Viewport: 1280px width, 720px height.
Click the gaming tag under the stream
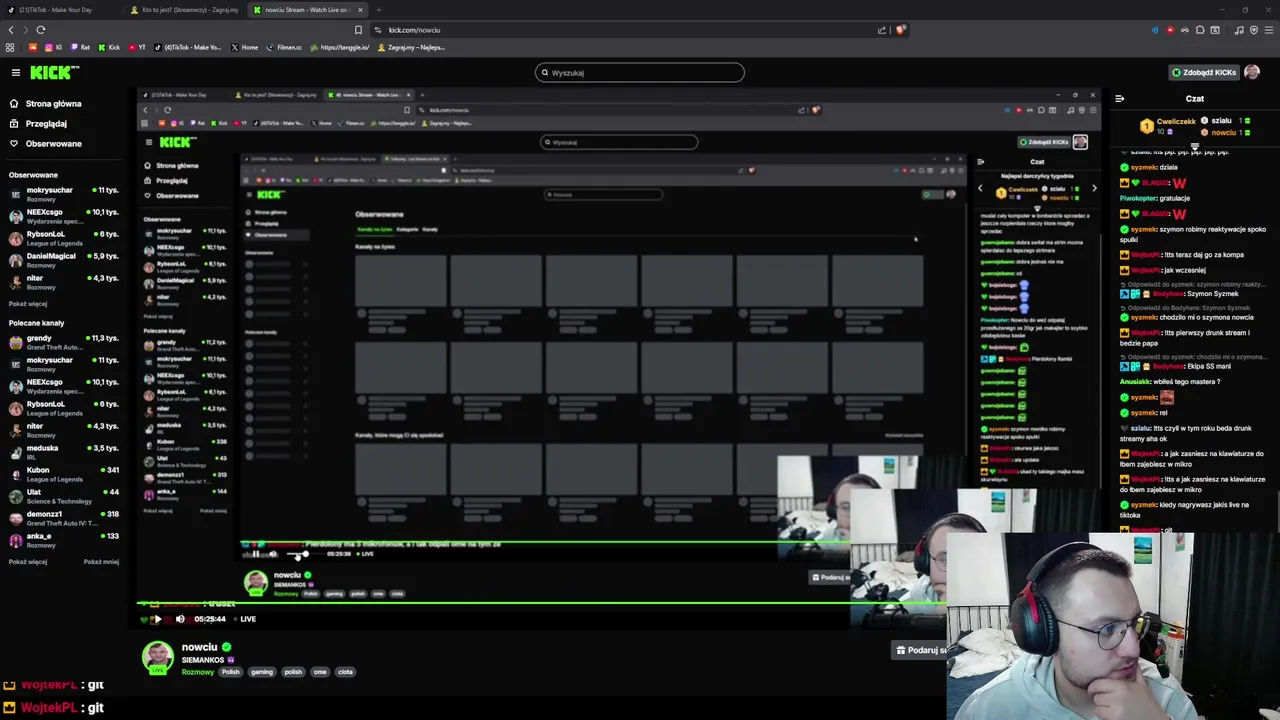pos(262,672)
